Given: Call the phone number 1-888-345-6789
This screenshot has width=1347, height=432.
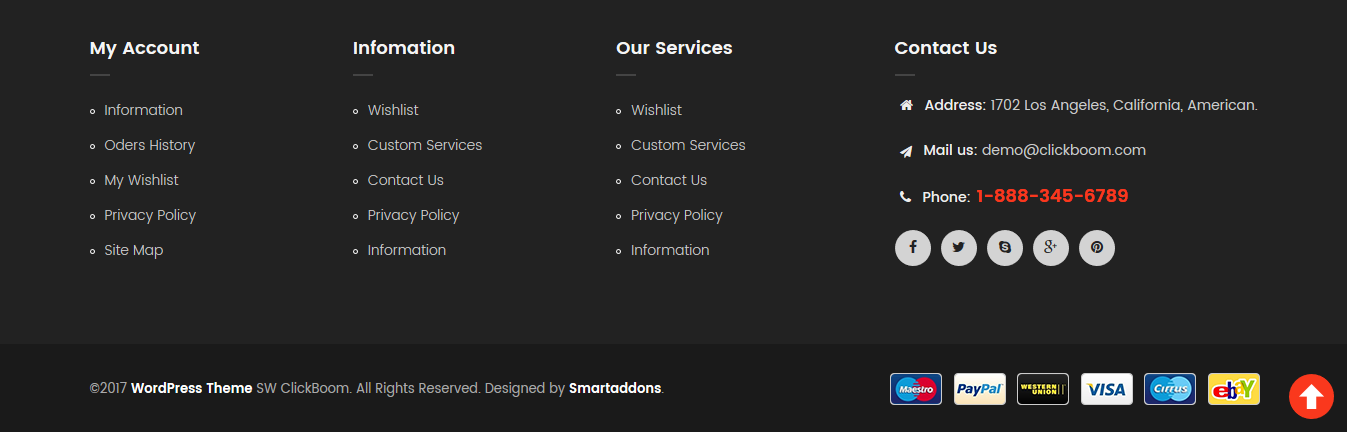Looking at the screenshot, I should [x=1052, y=196].
